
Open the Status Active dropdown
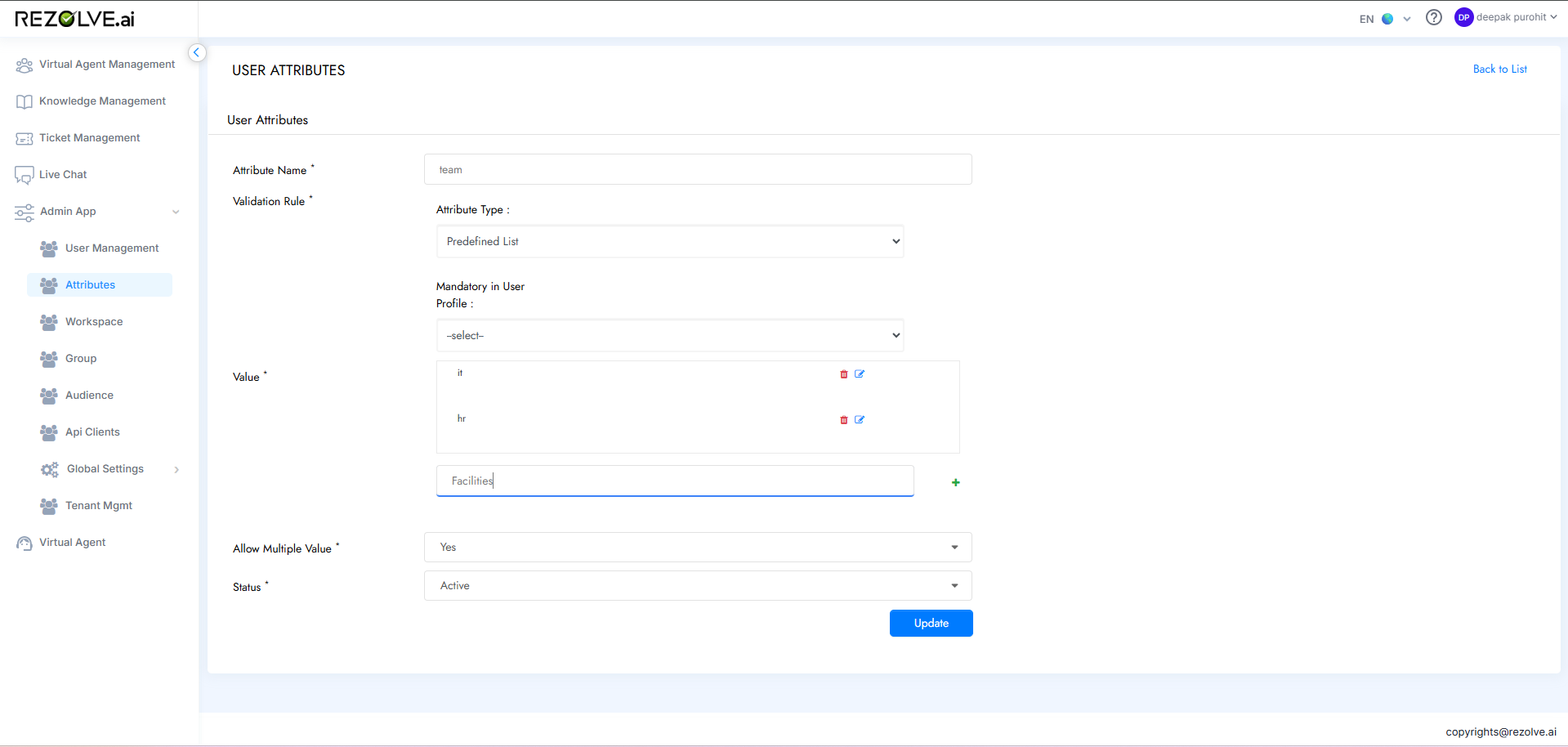pyautogui.click(x=698, y=585)
